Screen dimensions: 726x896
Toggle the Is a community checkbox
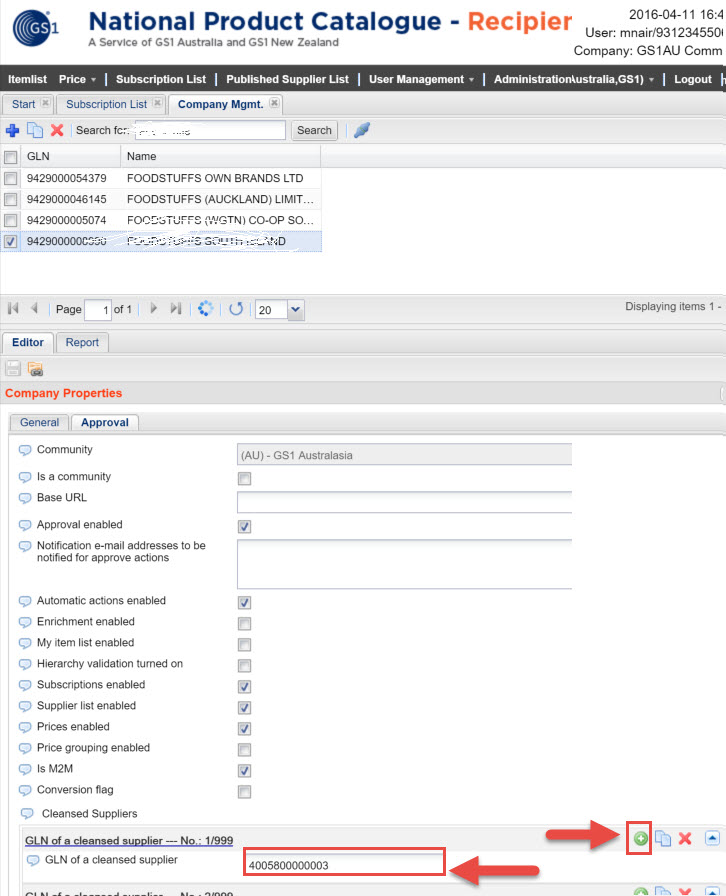[244, 478]
